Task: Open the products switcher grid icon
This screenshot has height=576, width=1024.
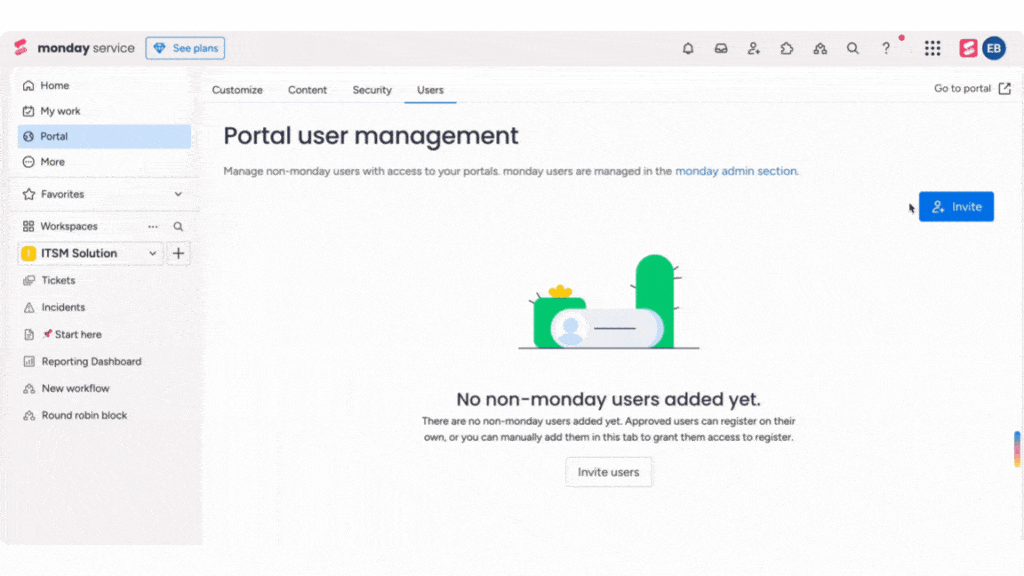Action: tap(933, 48)
